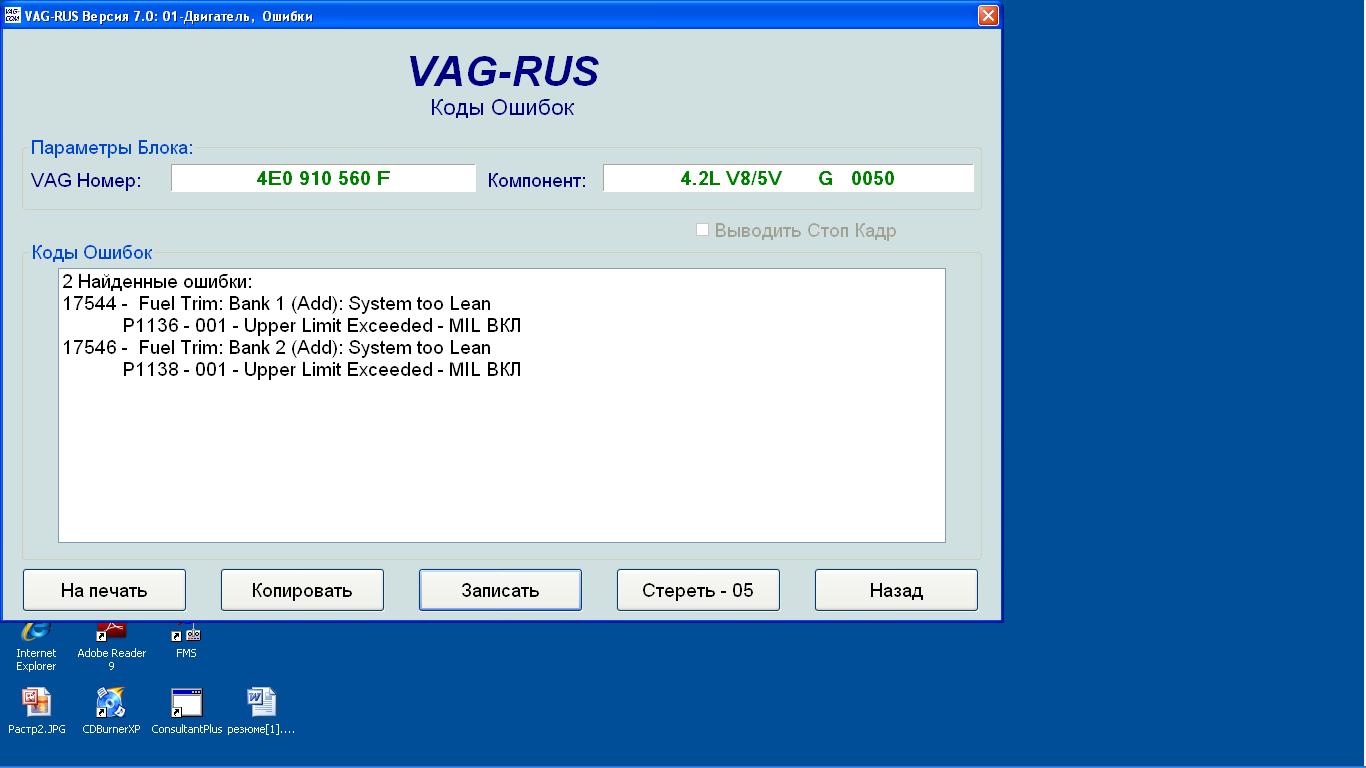Toggle the Выводить Стоп Кадр checkbox
Image resolution: width=1366 pixels, height=768 pixels.
(x=702, y=230)
